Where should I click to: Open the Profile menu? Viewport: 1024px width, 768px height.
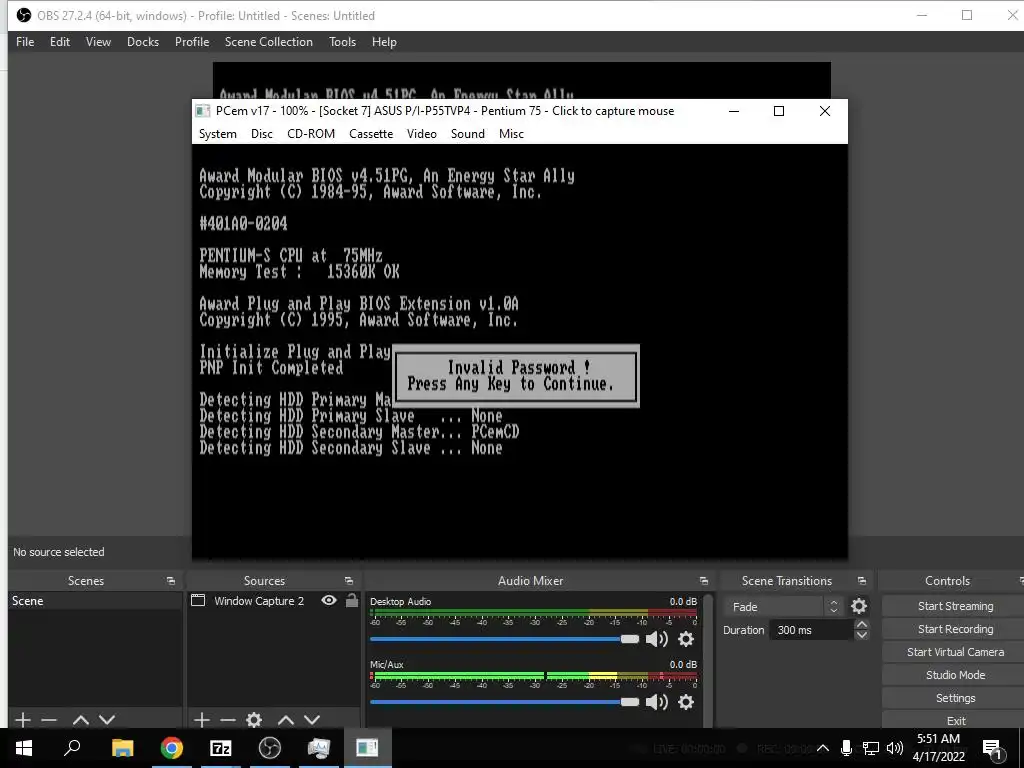click(191, 42)
